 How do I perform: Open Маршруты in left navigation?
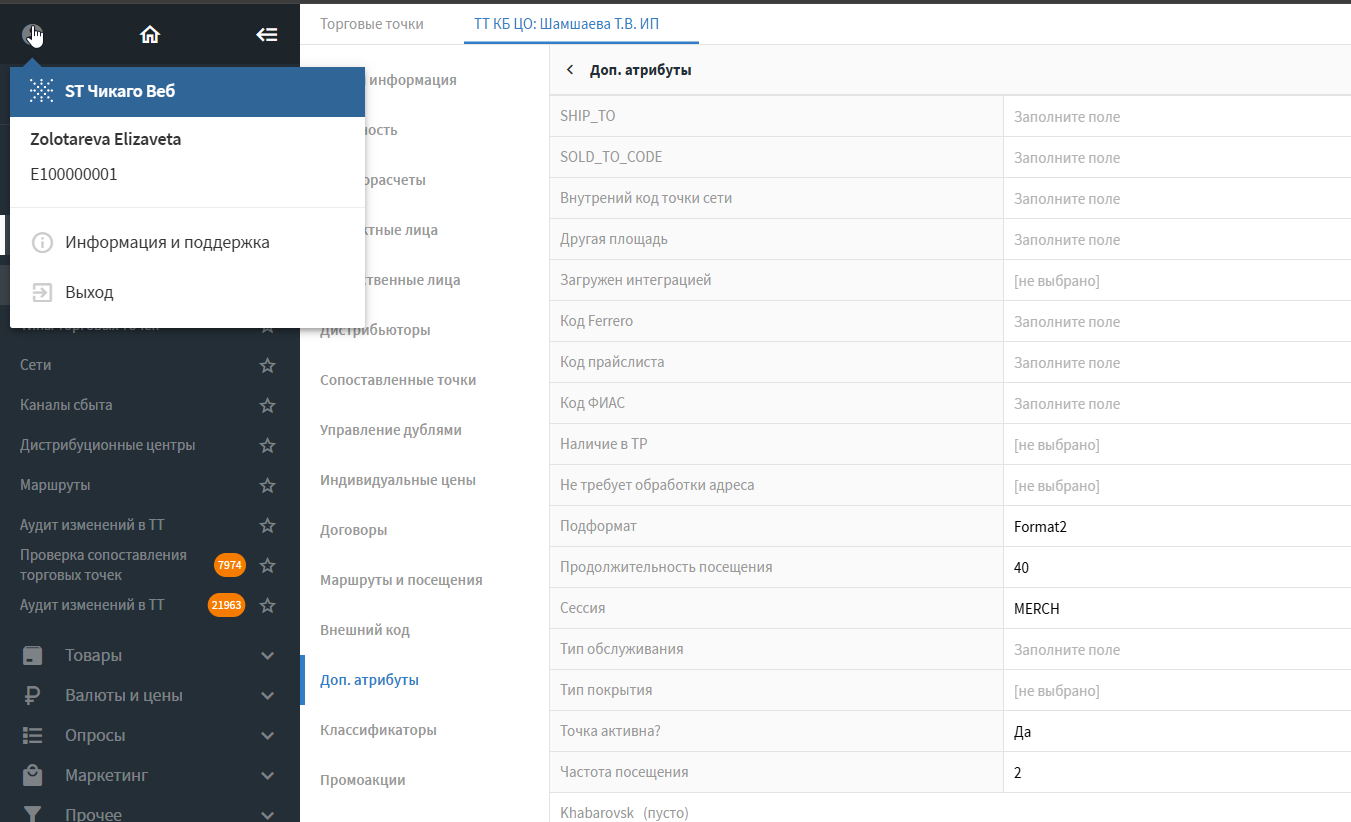[55, 485]
